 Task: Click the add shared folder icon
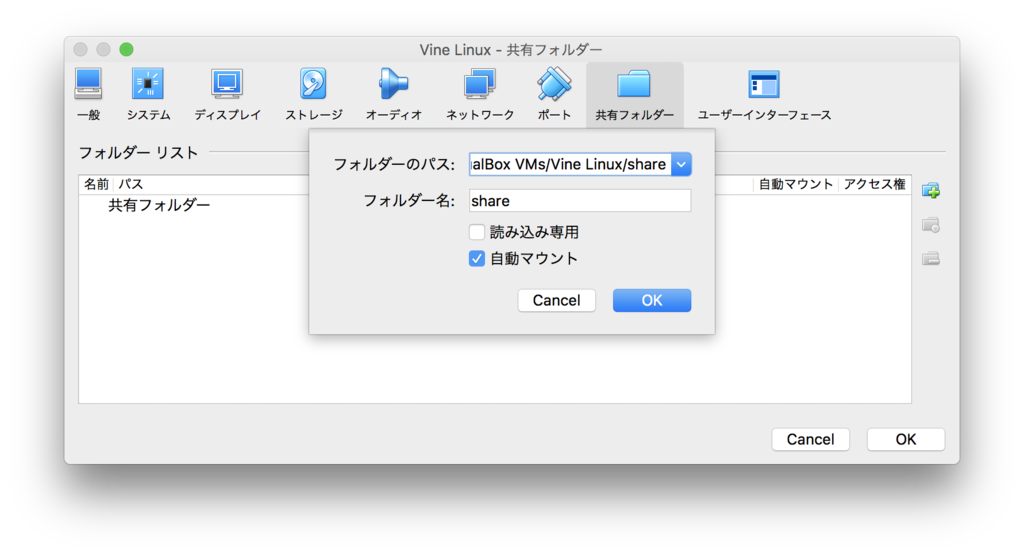(x=931, y=191)
